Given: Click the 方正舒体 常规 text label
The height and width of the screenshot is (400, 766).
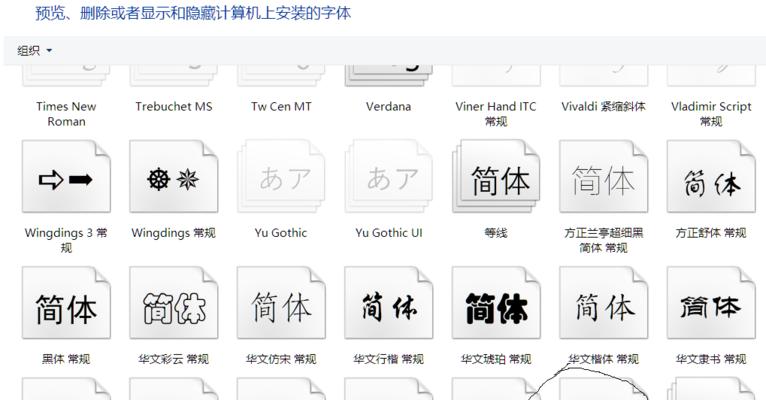Looking at the screenshot, I should [711, 233].
